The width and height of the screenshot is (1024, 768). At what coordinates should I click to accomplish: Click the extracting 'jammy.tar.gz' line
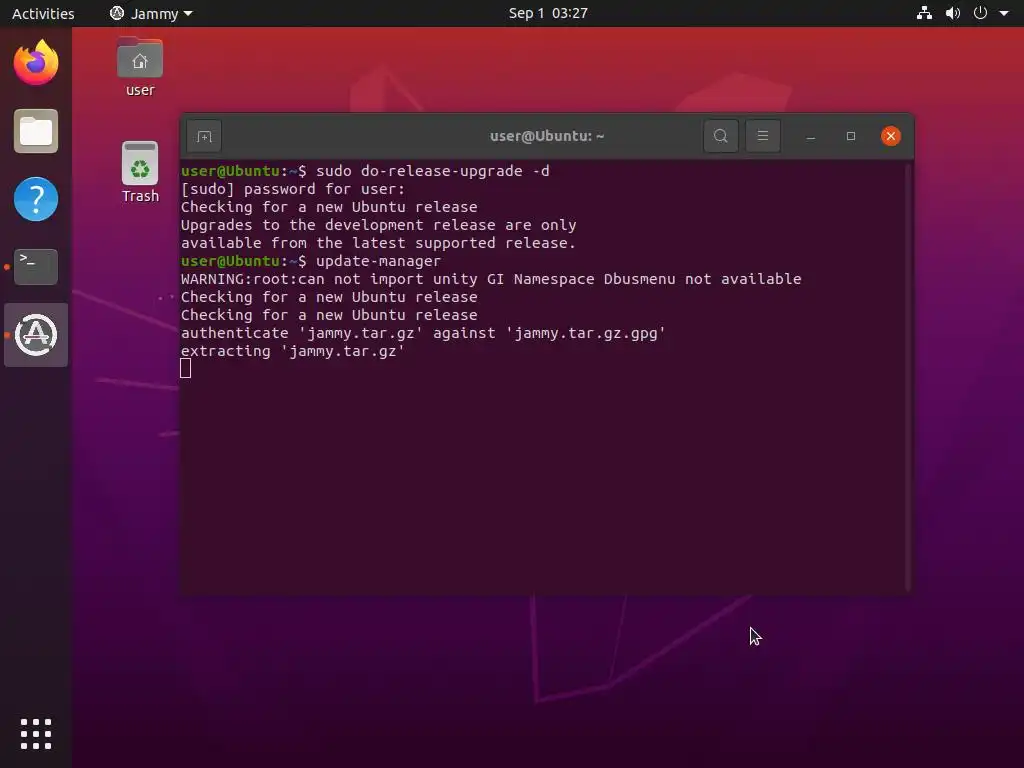tap(293, 351)
